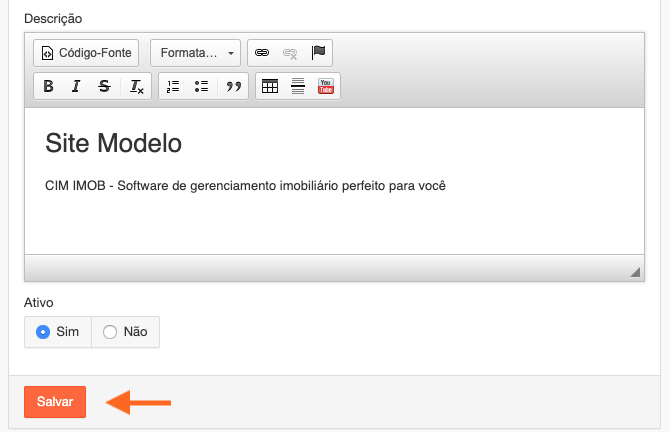Open the Código-Fonte source view

point(86,52)
